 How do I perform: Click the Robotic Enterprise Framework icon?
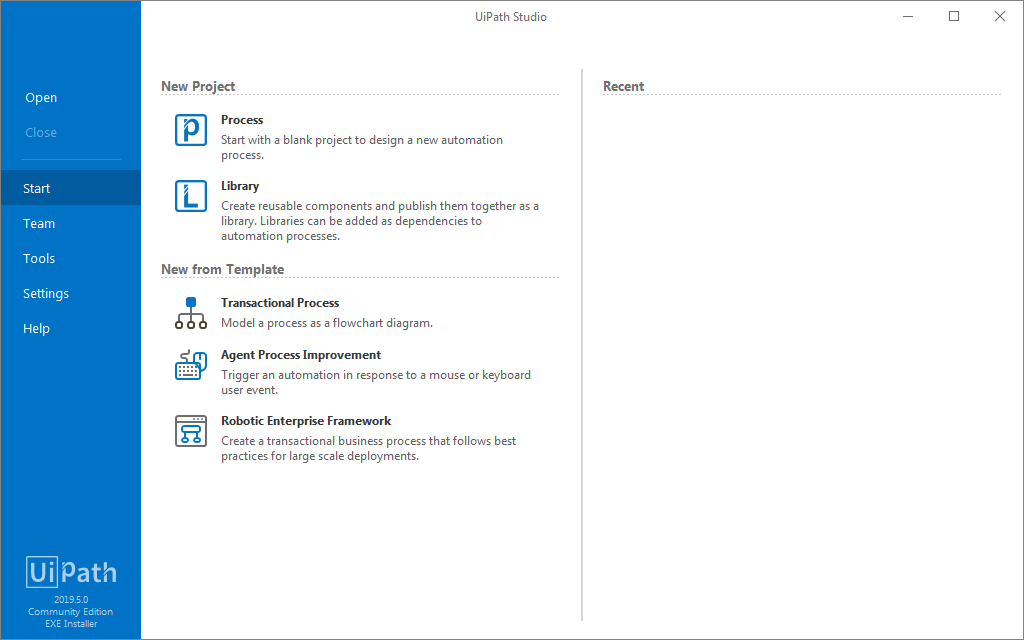191,431
